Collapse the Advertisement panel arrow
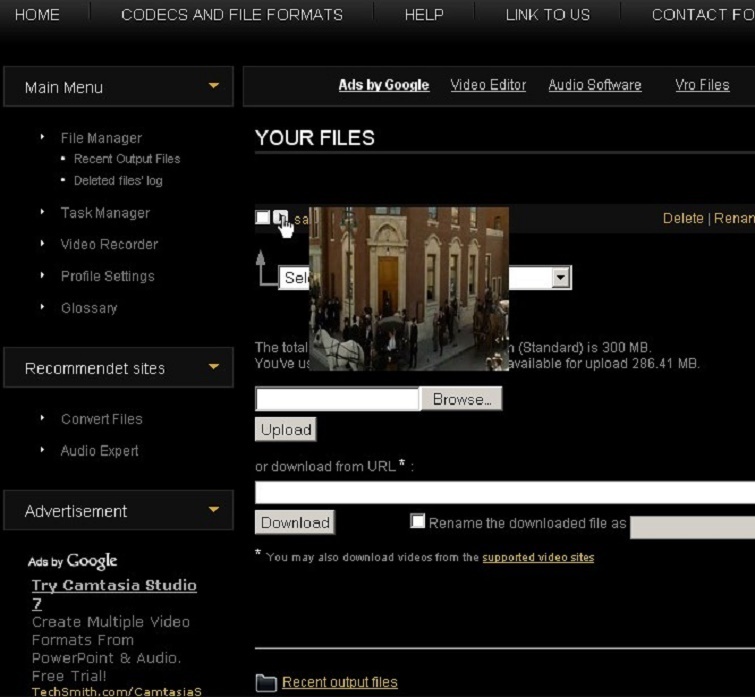Viewport: 755px width, 697px height. click(x=214, y=509)
